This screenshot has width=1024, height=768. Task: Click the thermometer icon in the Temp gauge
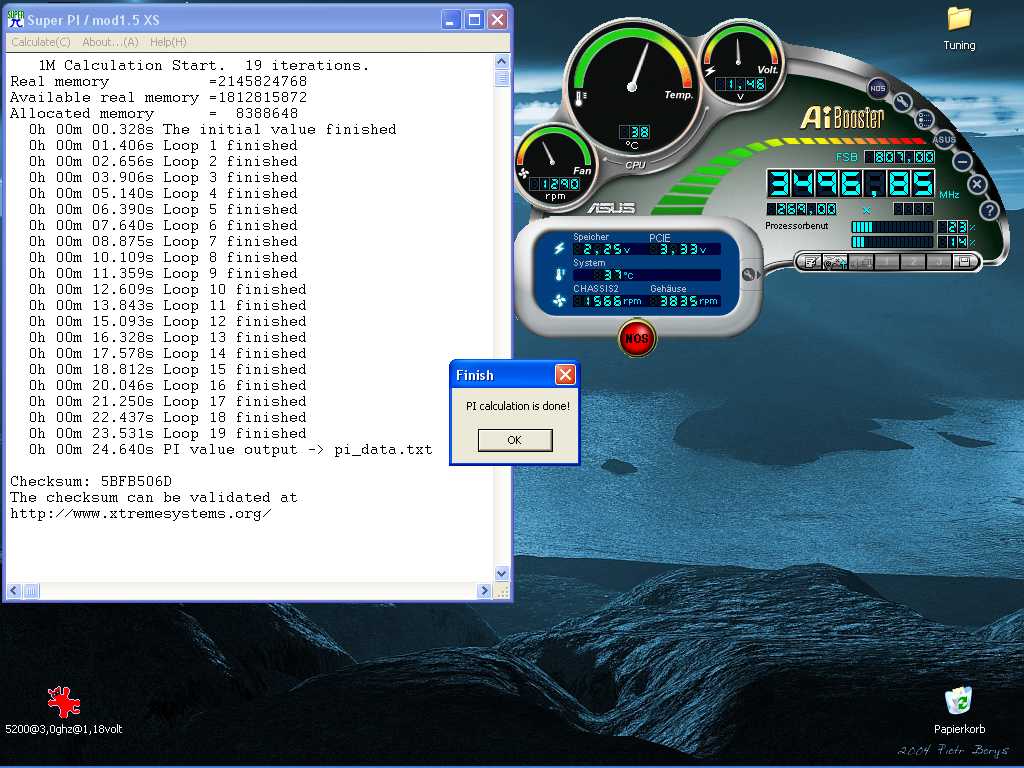click(x=581, y=98)
